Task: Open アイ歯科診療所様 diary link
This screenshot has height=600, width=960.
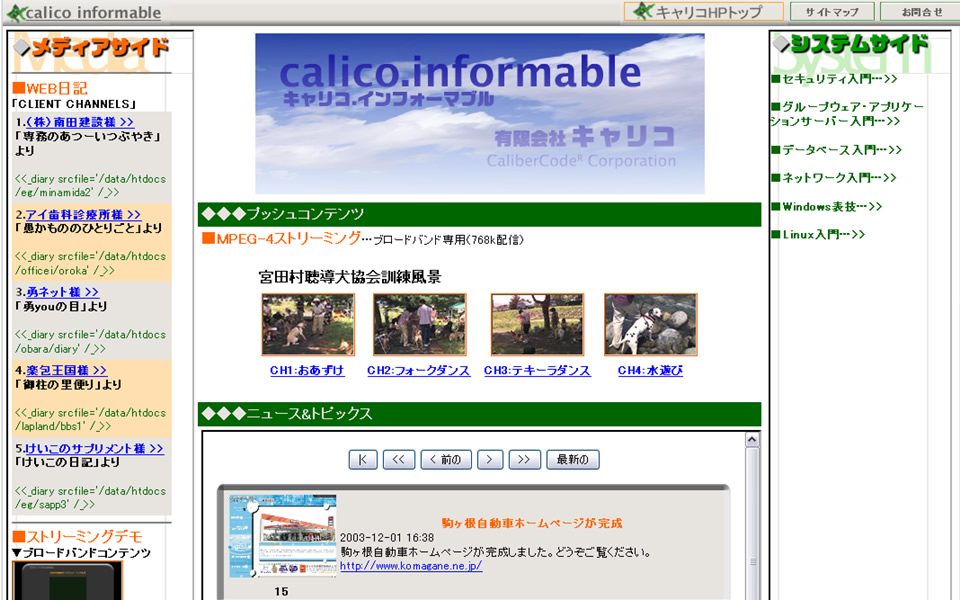Action: point(83,214)
